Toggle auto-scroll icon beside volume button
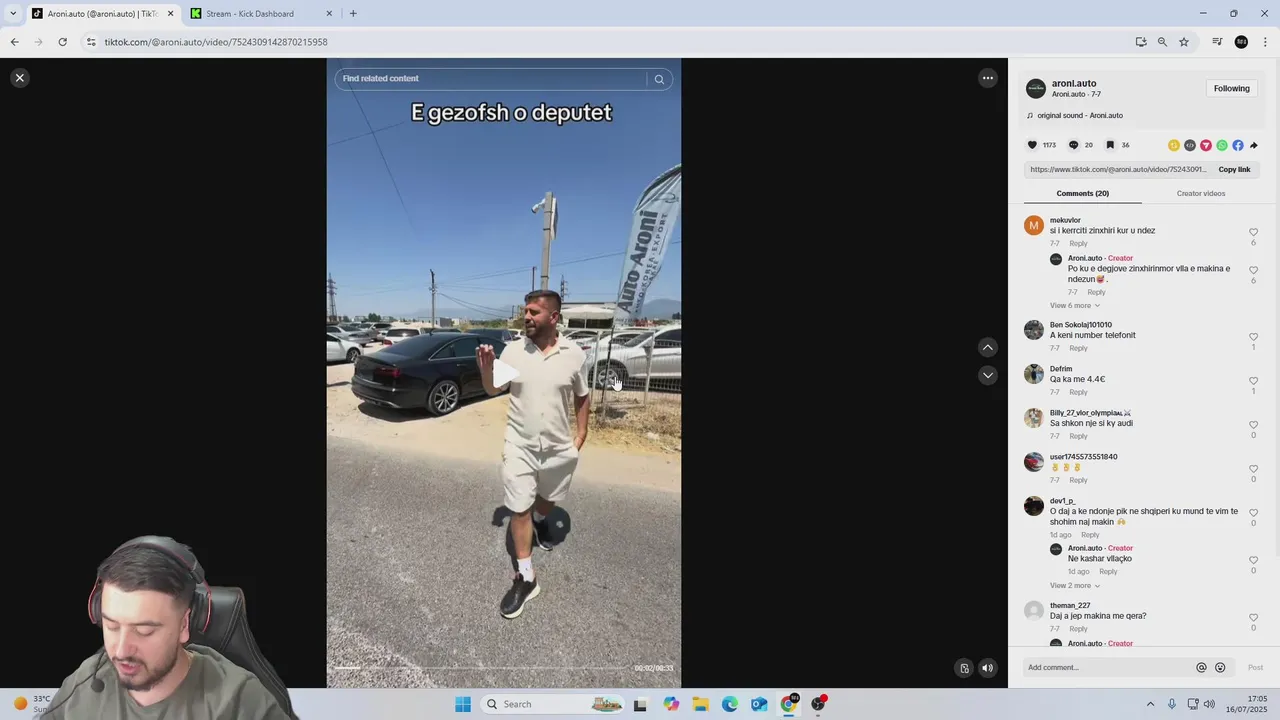The width and height of the screenshot is (1280, 720). pyautogui.click(x=964, y=668)
